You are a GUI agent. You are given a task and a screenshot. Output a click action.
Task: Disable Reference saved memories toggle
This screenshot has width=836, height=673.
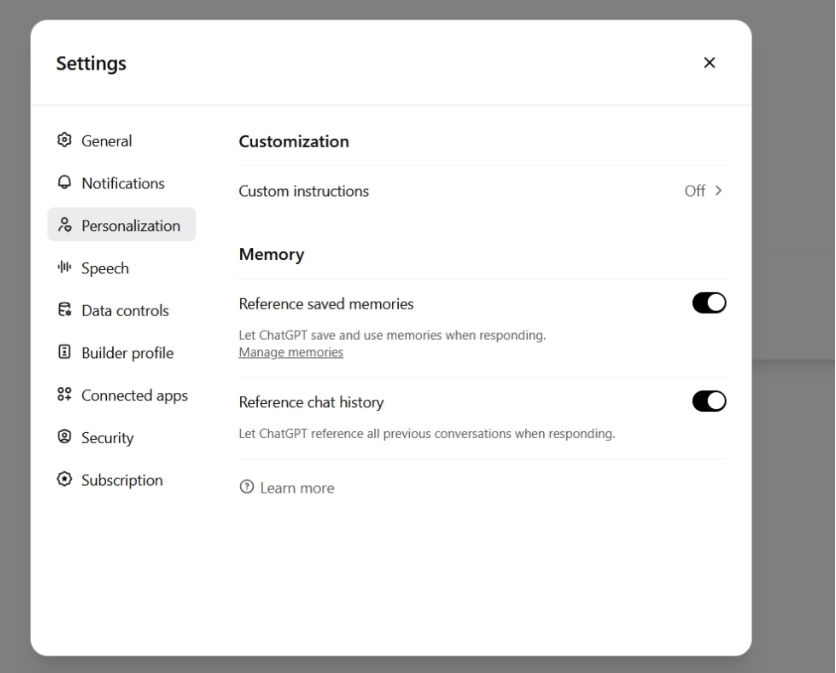[x=709, y=303]
